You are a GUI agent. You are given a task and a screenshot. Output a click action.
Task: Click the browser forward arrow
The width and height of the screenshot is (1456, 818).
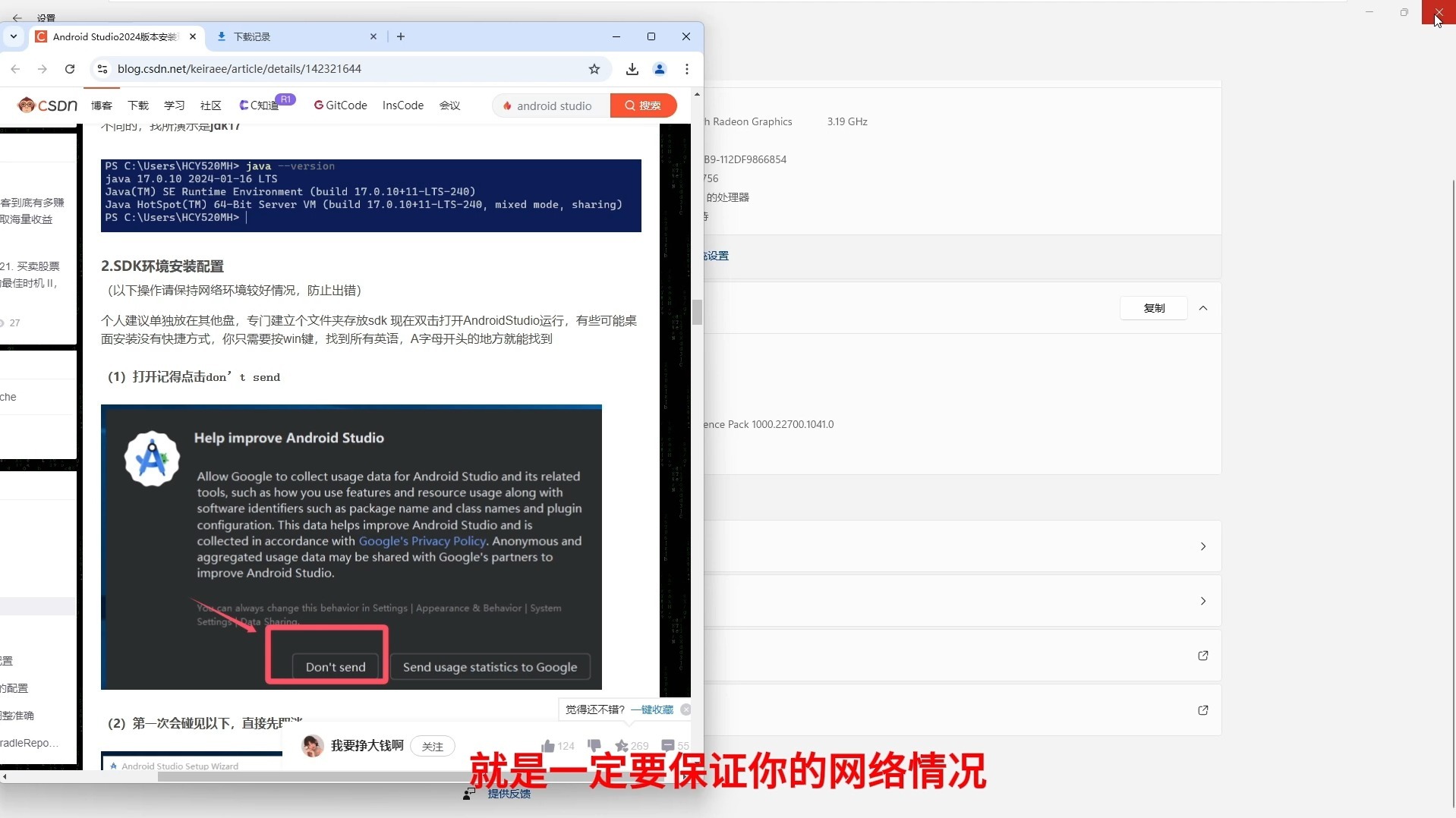(43, 69)
